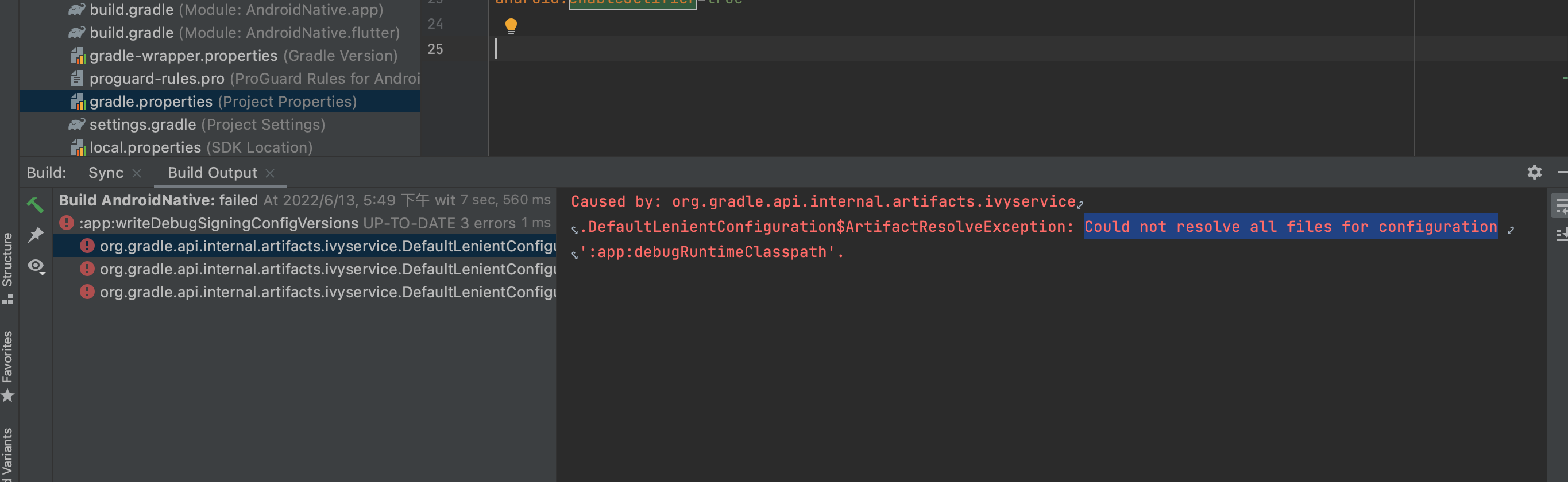Close the Build Output tab

tap(271, 173)
